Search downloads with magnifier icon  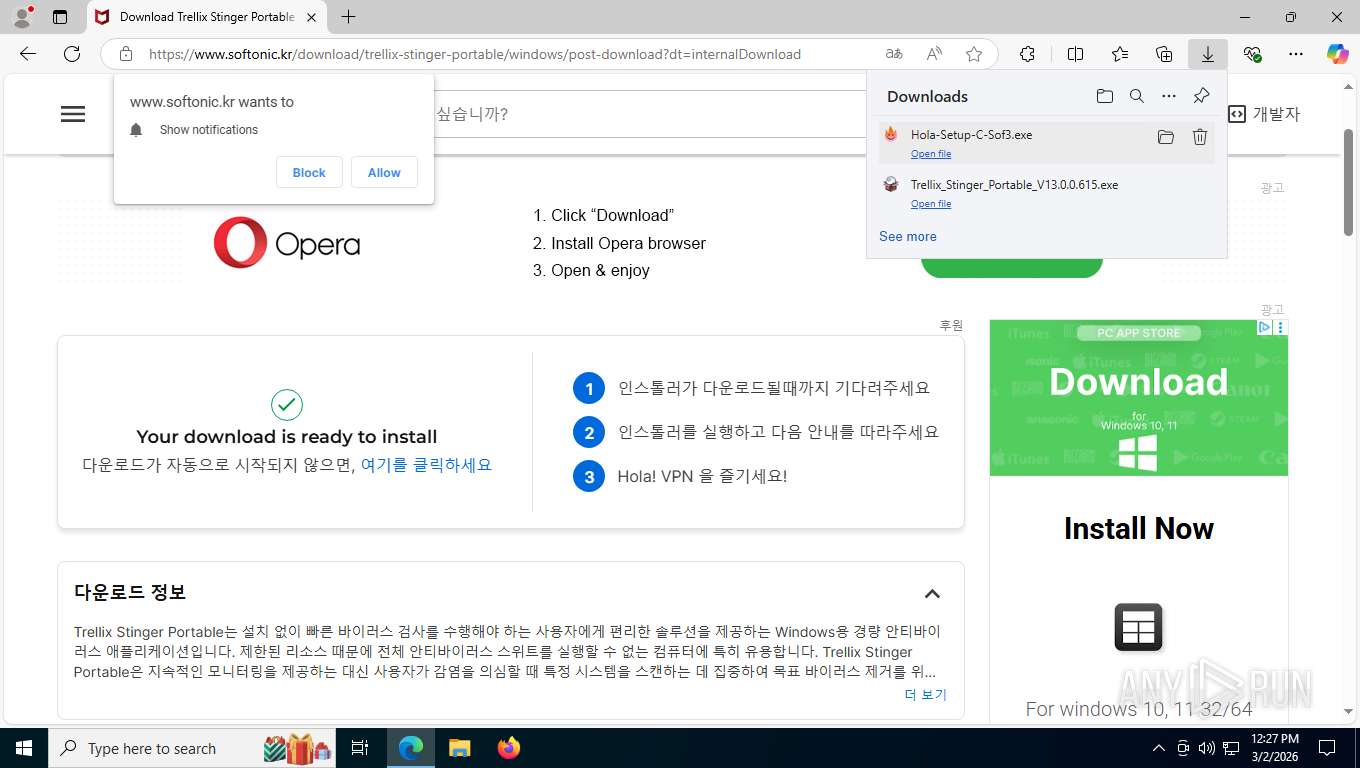[x=1137, y=96]
